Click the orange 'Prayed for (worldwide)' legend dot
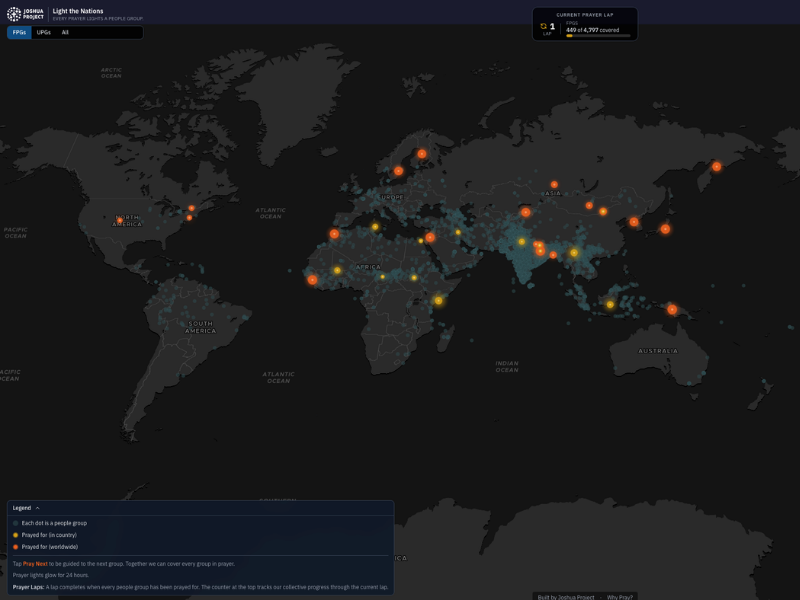This screenshot has width=800, height=600. (x=17, y=547)
